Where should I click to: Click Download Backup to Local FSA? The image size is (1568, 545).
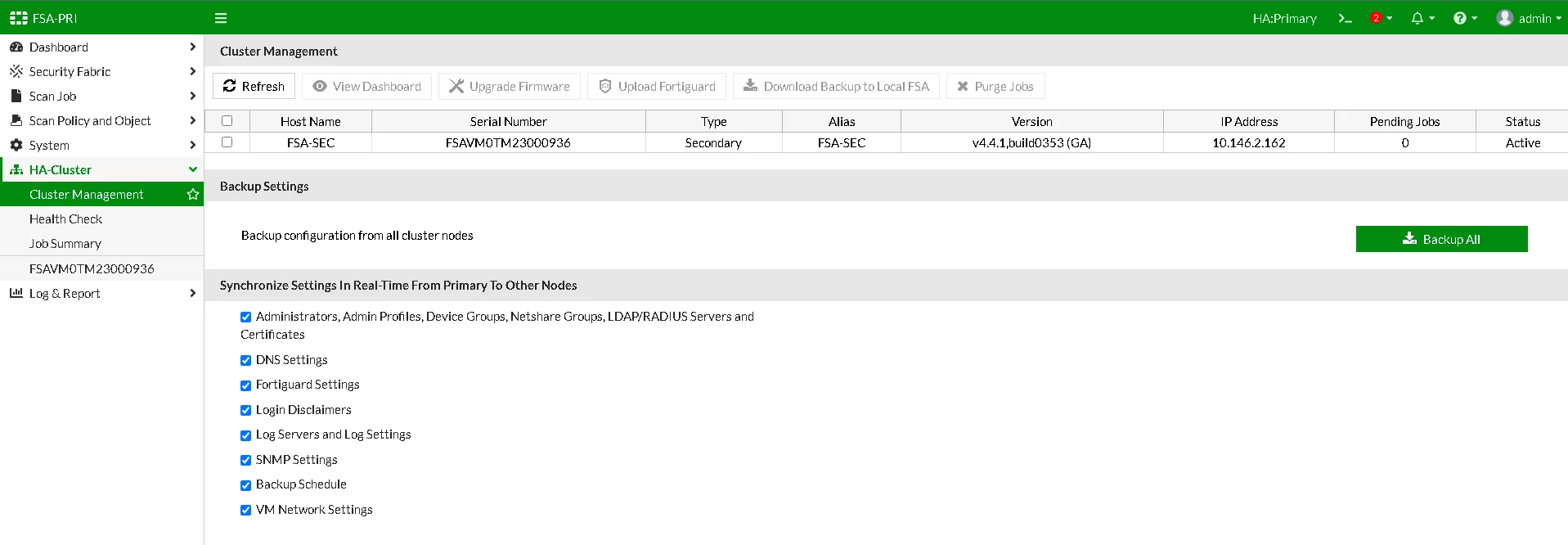click(x=836, y=86)
